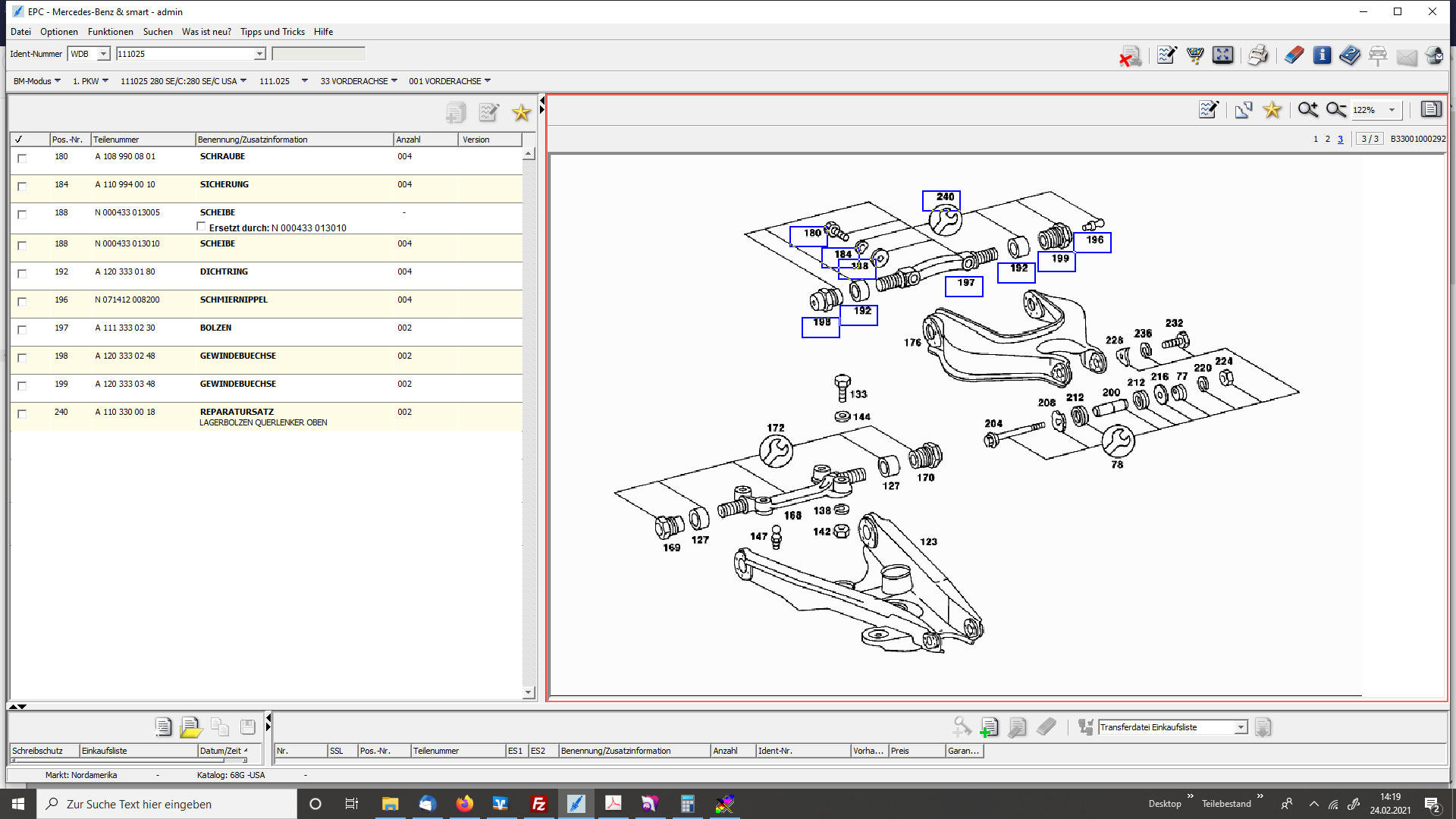This screenshot has width=1456, height=819.
Task: Check the box for N 000433 013010 SCHEIBE
Action: click(x=22, y=245)
